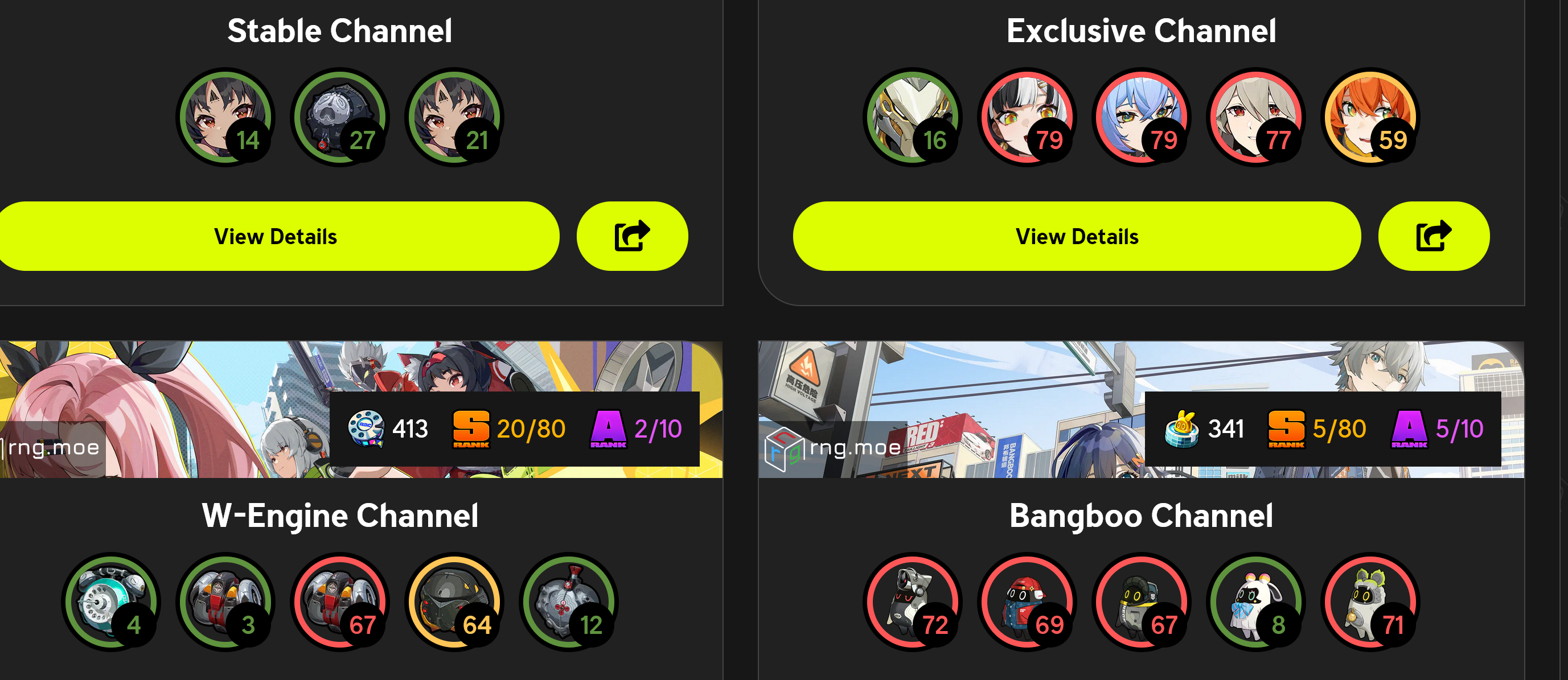Viewport: 1568px width, 680px height.
Task: Select the Exclusive Channel robot avatar with pity 16
Action: (913, 117)
